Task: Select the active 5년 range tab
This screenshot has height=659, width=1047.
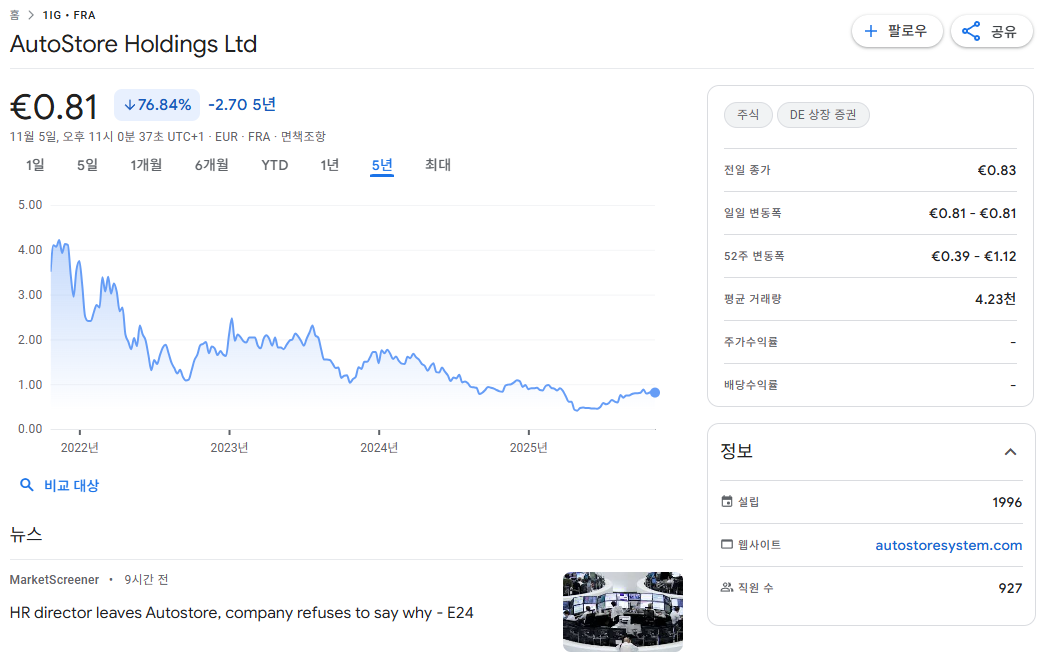Action: tap(382, 165)
